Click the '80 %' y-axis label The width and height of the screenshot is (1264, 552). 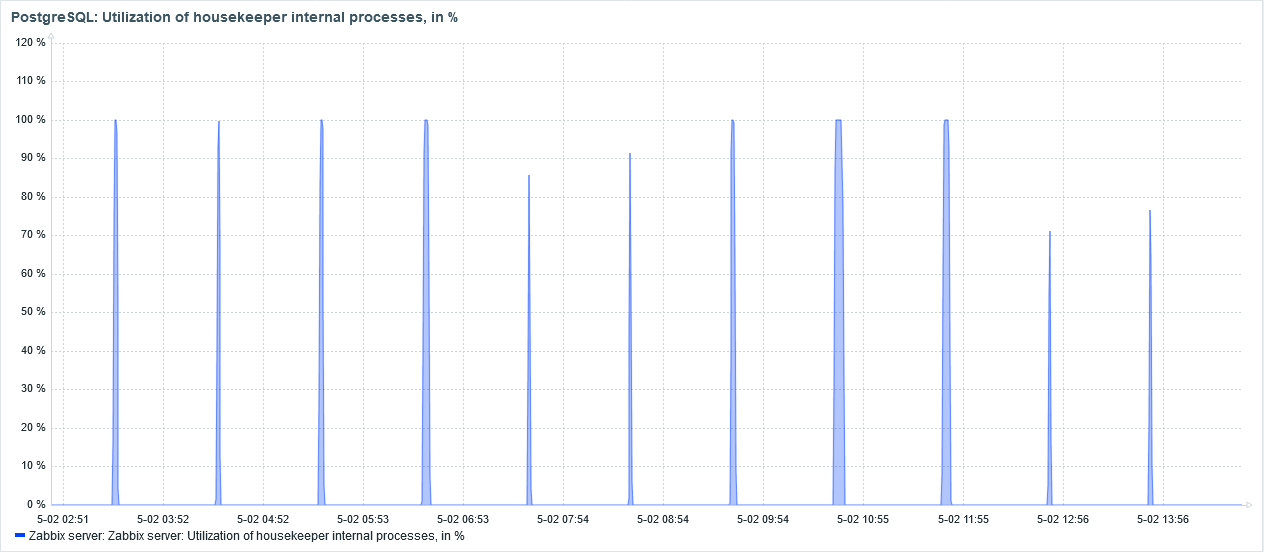pos(34,197)
